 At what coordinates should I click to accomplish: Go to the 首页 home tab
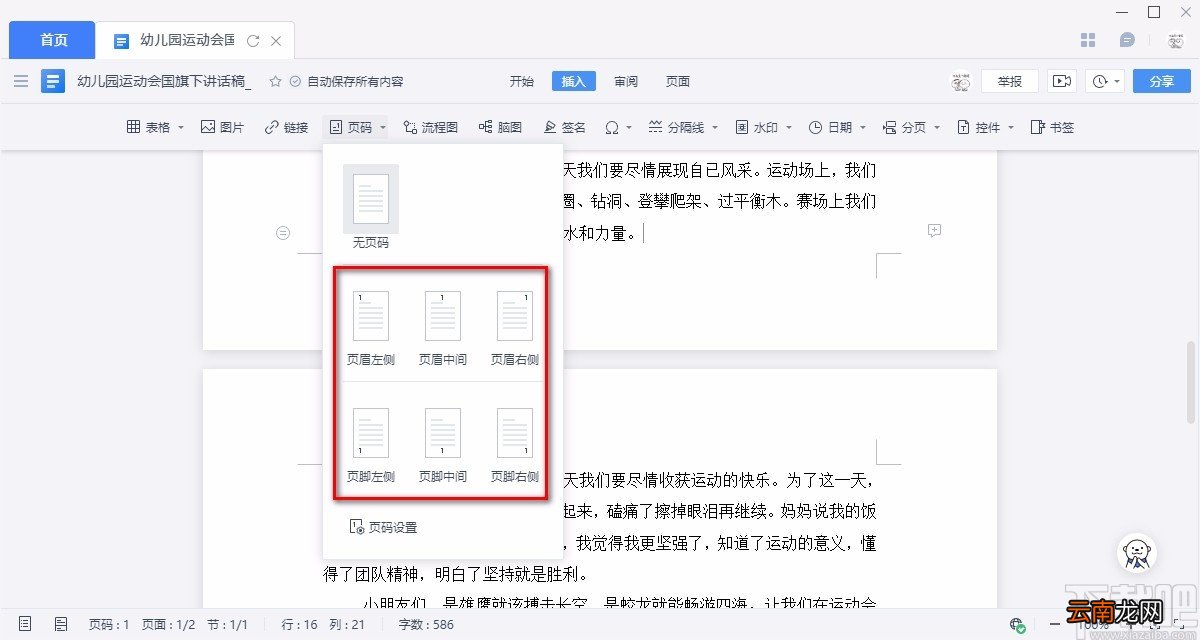pyautogui.click(x=53, y=40)
